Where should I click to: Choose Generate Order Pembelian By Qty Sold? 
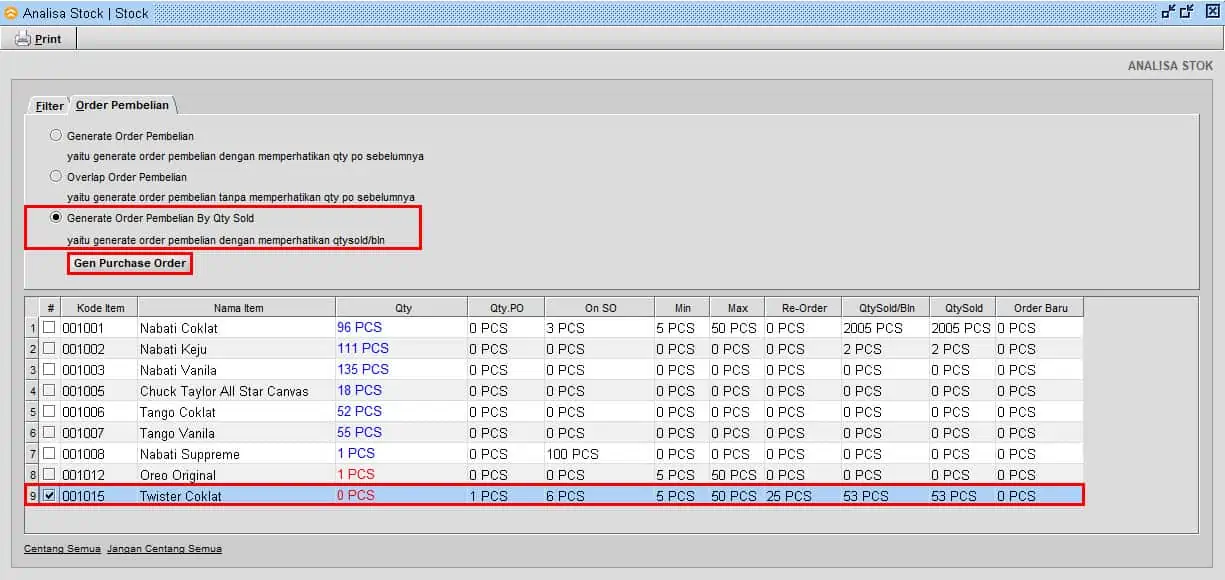[x=56, y=217]
